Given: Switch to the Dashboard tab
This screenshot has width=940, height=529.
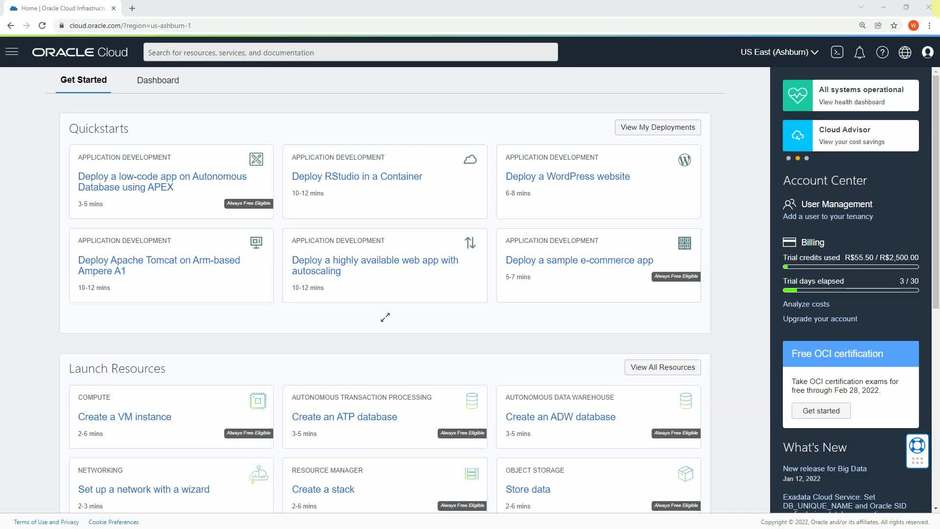Looking at the screenshot, I should (158, 80).
